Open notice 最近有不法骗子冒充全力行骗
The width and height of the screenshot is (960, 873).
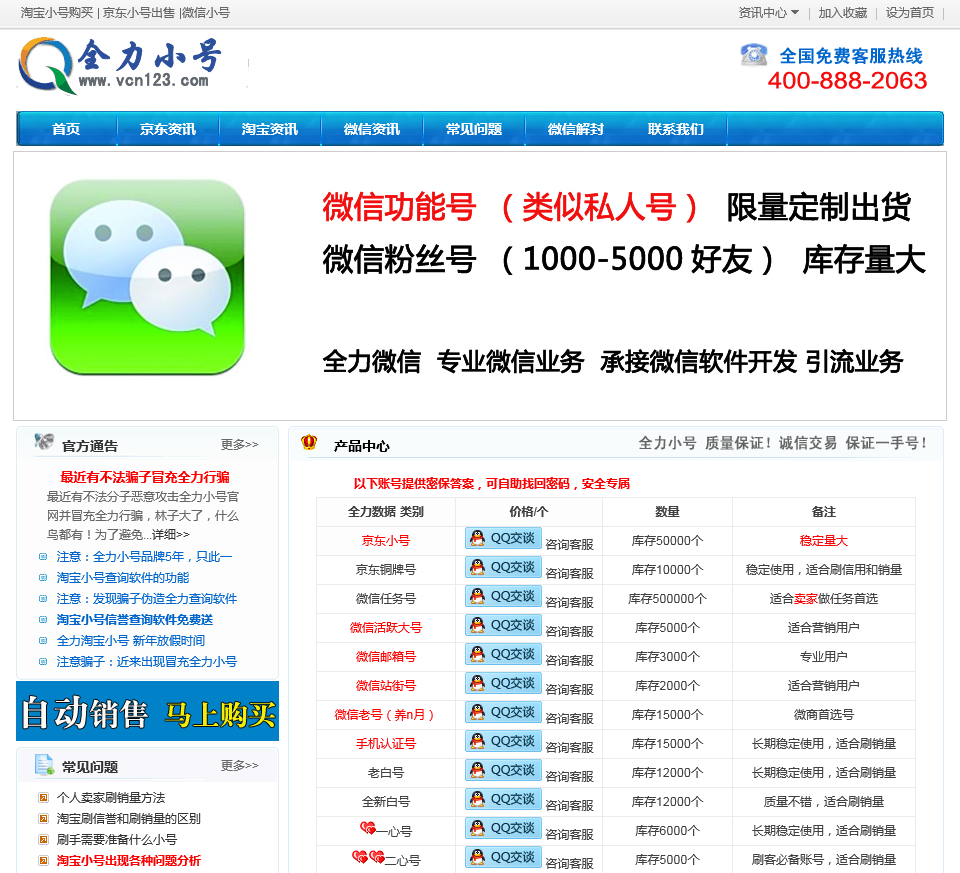point(145,477)
